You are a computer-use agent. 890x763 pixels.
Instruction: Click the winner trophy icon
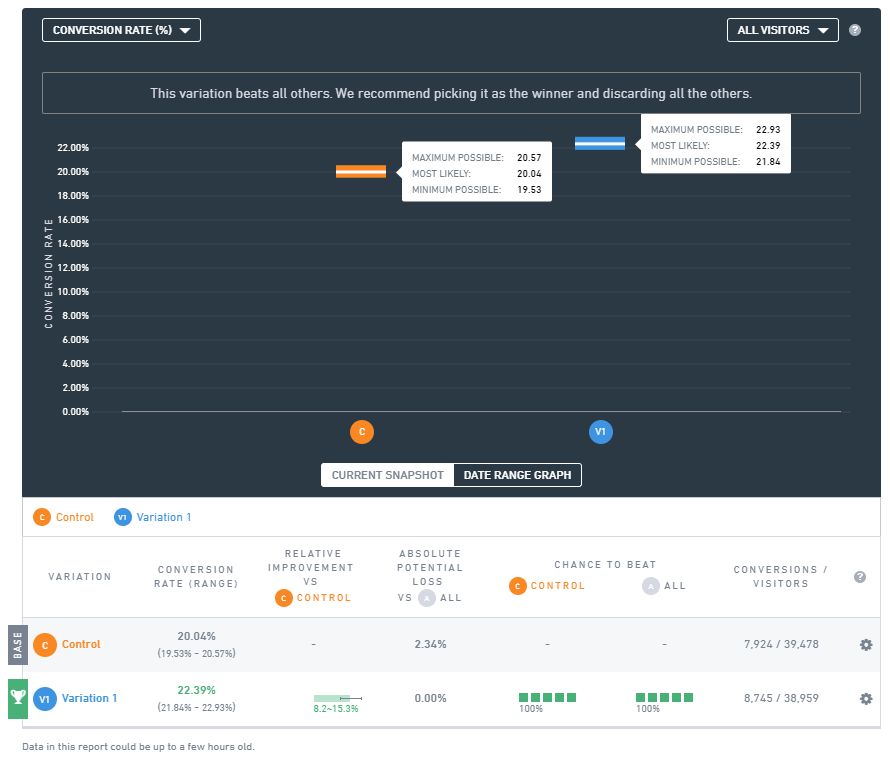point(18,698)
